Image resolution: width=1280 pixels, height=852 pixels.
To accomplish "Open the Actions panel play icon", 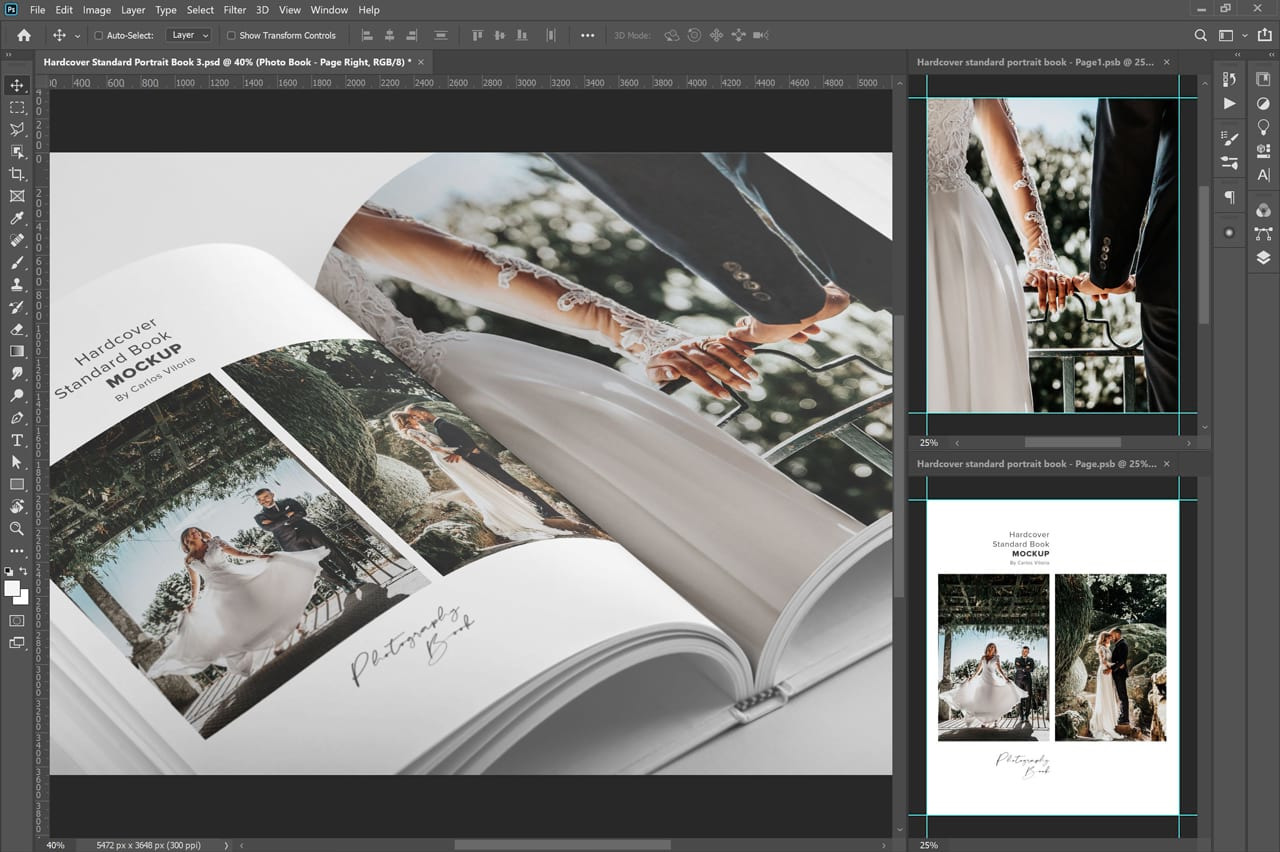I will point(1229,104).
